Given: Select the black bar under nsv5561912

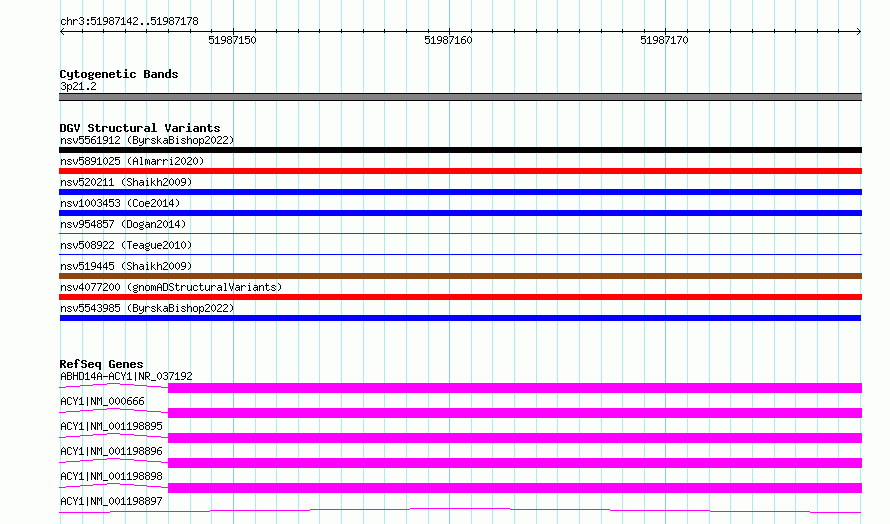Looking at the screenshot, I should click(x=460, y=150).
